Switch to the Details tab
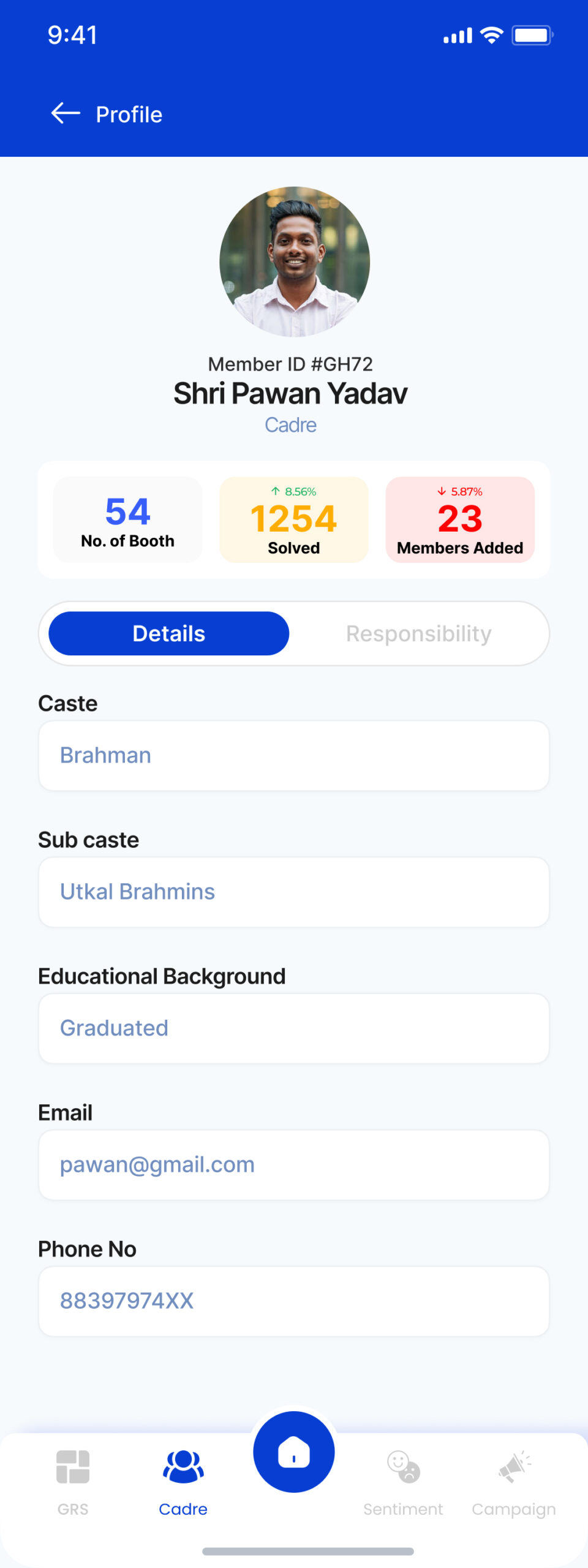The image size is (588, 1568). pyautogui.click(x=168, y=633)
